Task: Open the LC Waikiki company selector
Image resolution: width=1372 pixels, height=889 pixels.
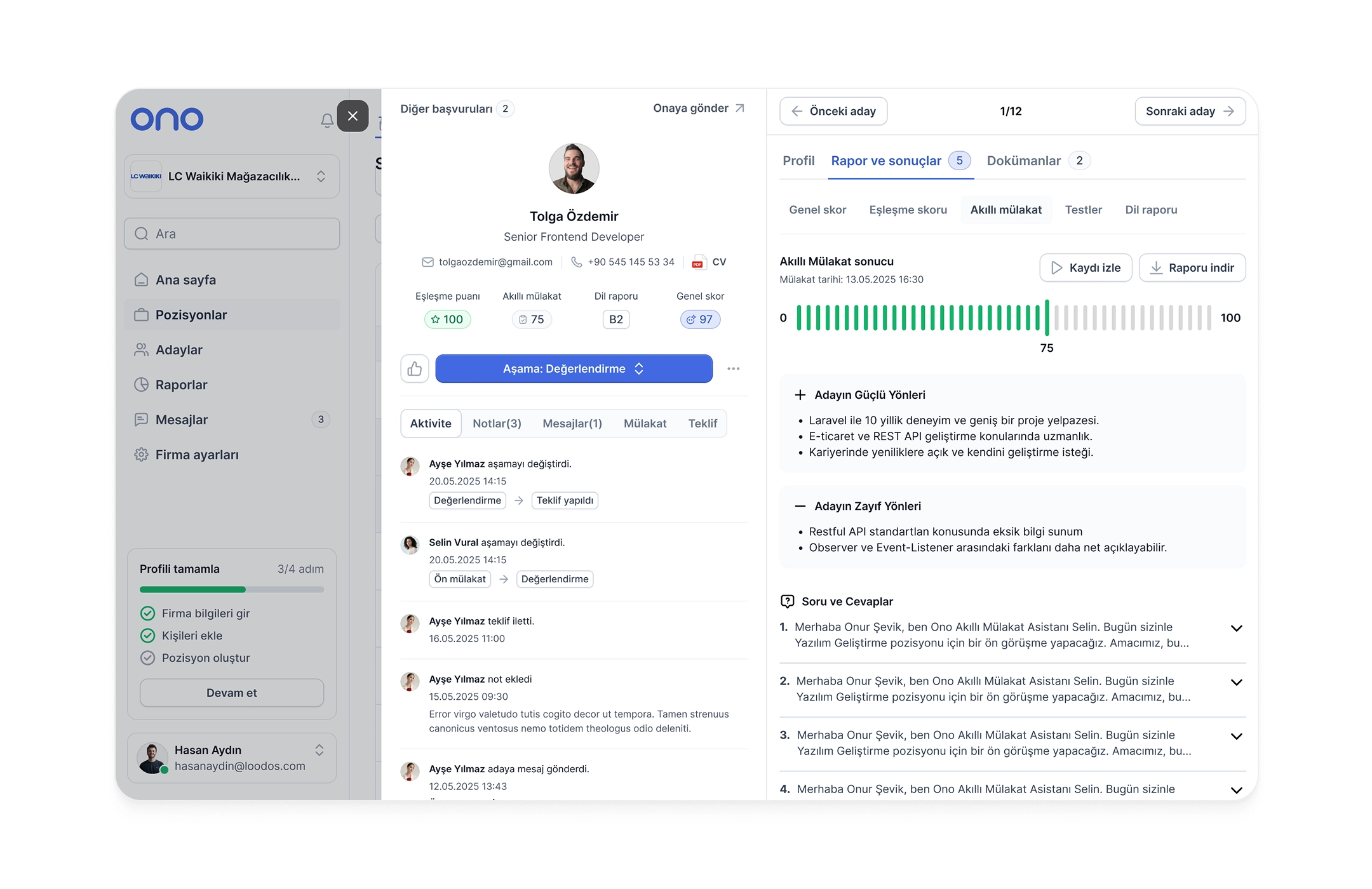Action: click(x=232, y=177)
